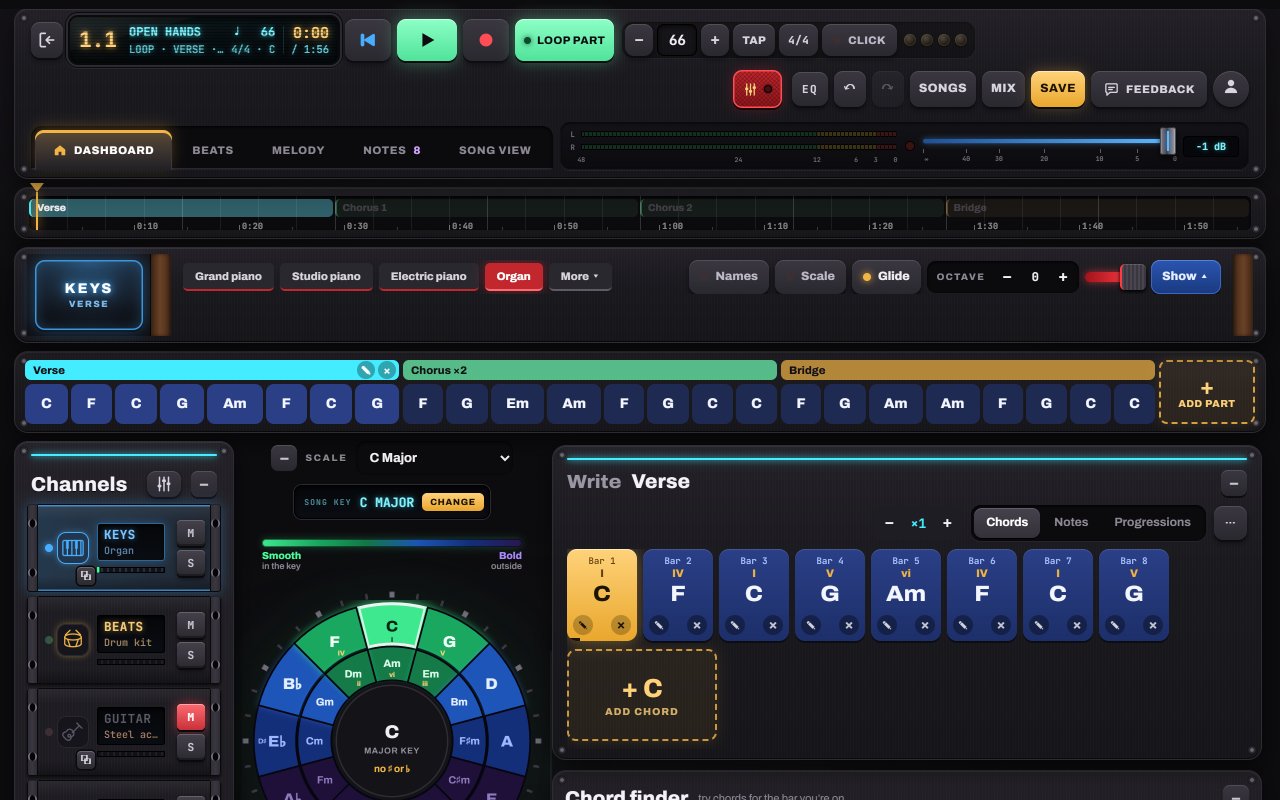Unmute the GUITAR channel
This screenshot has height=800, width=1280.
(191, 716)
